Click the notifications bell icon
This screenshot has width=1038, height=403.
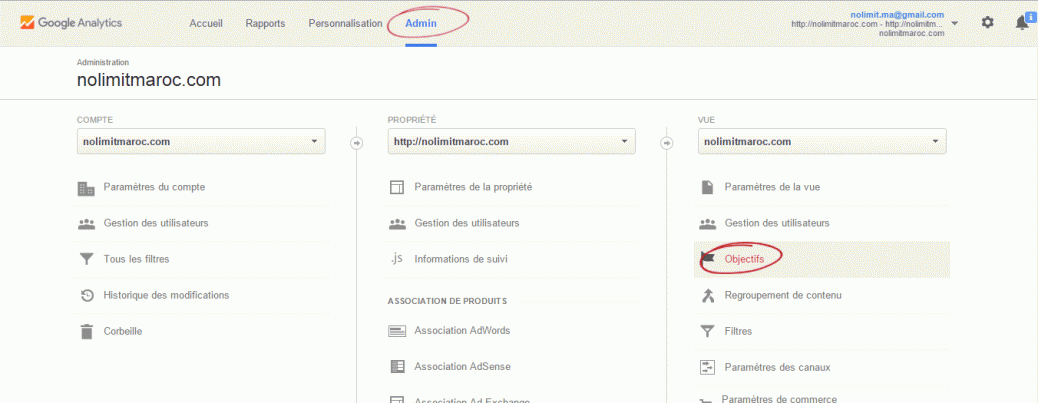[x=1022, y=22]
